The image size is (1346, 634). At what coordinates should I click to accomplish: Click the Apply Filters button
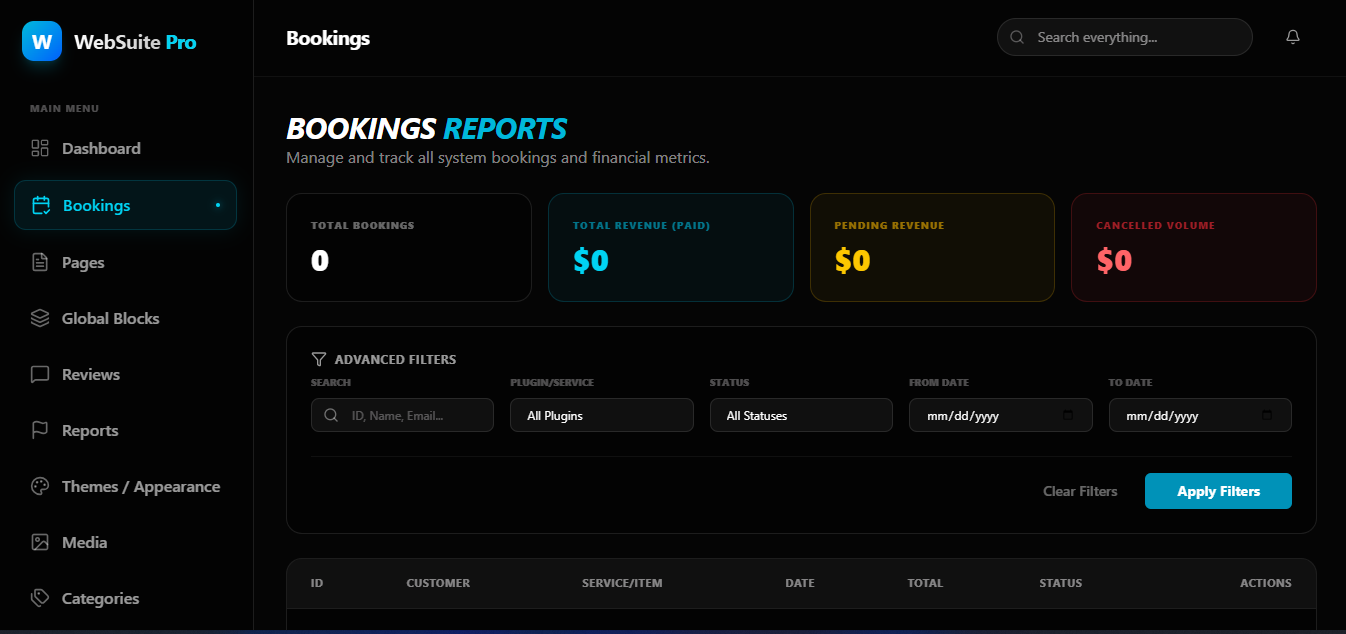(x=1218, y=491)
